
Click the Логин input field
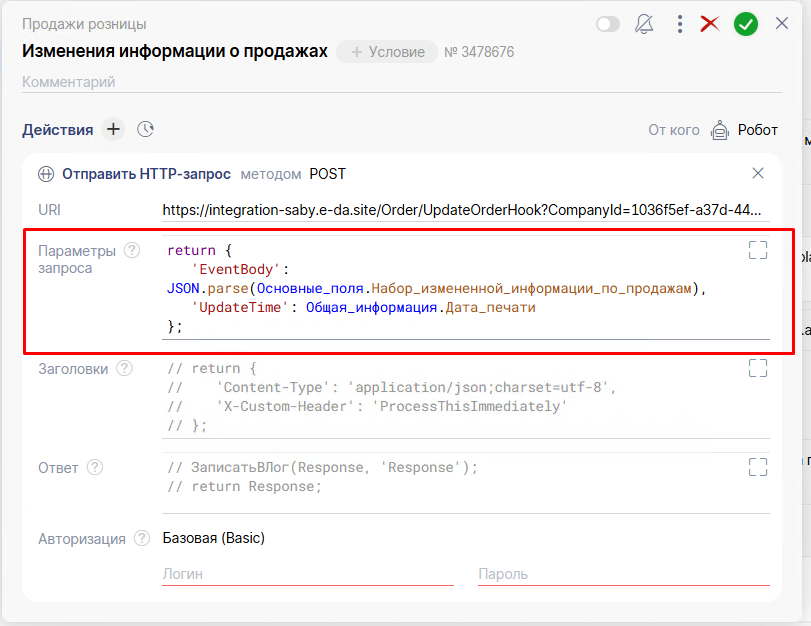click(307, 574)
